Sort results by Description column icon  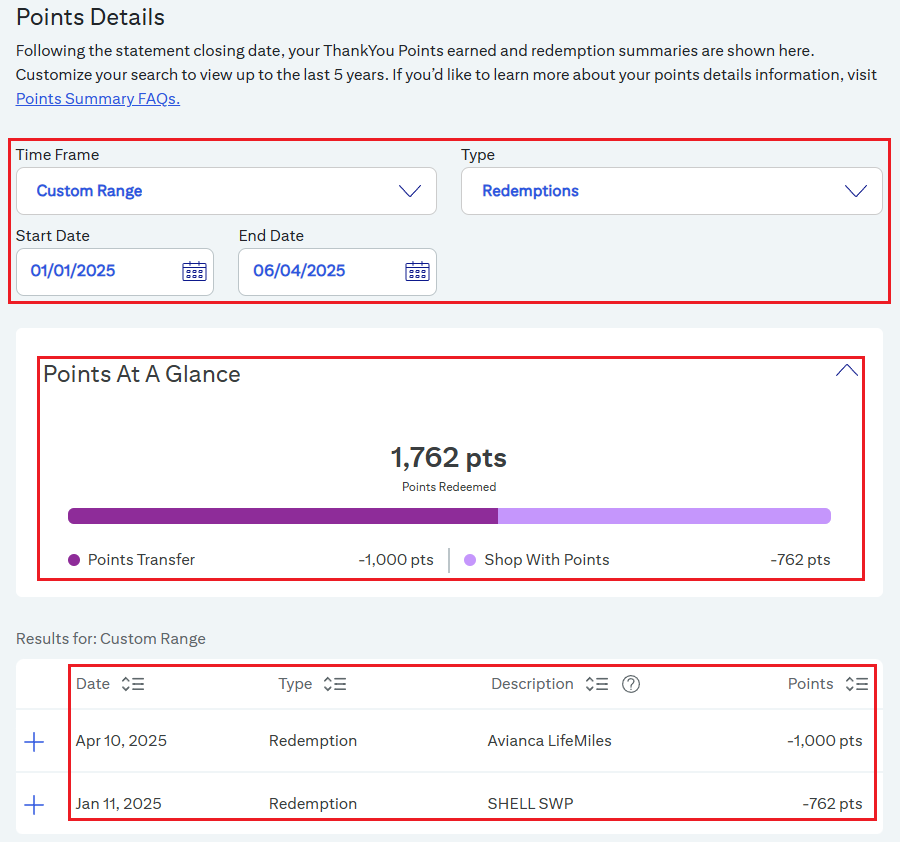597,684
